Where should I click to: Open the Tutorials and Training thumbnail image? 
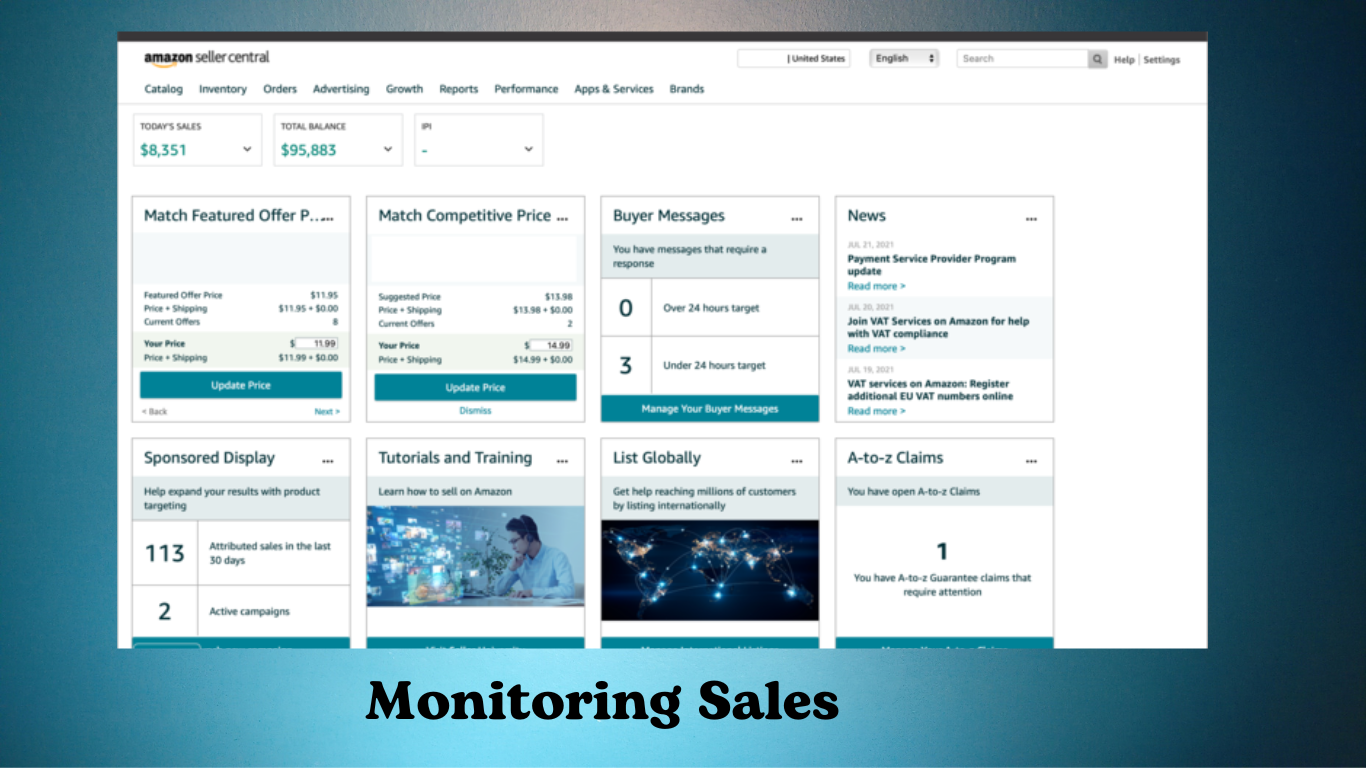[x=475, y=556]
